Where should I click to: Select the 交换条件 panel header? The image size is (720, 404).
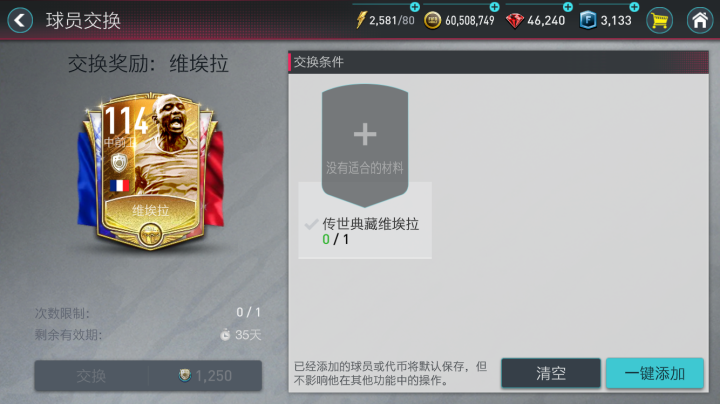point(498,62)
